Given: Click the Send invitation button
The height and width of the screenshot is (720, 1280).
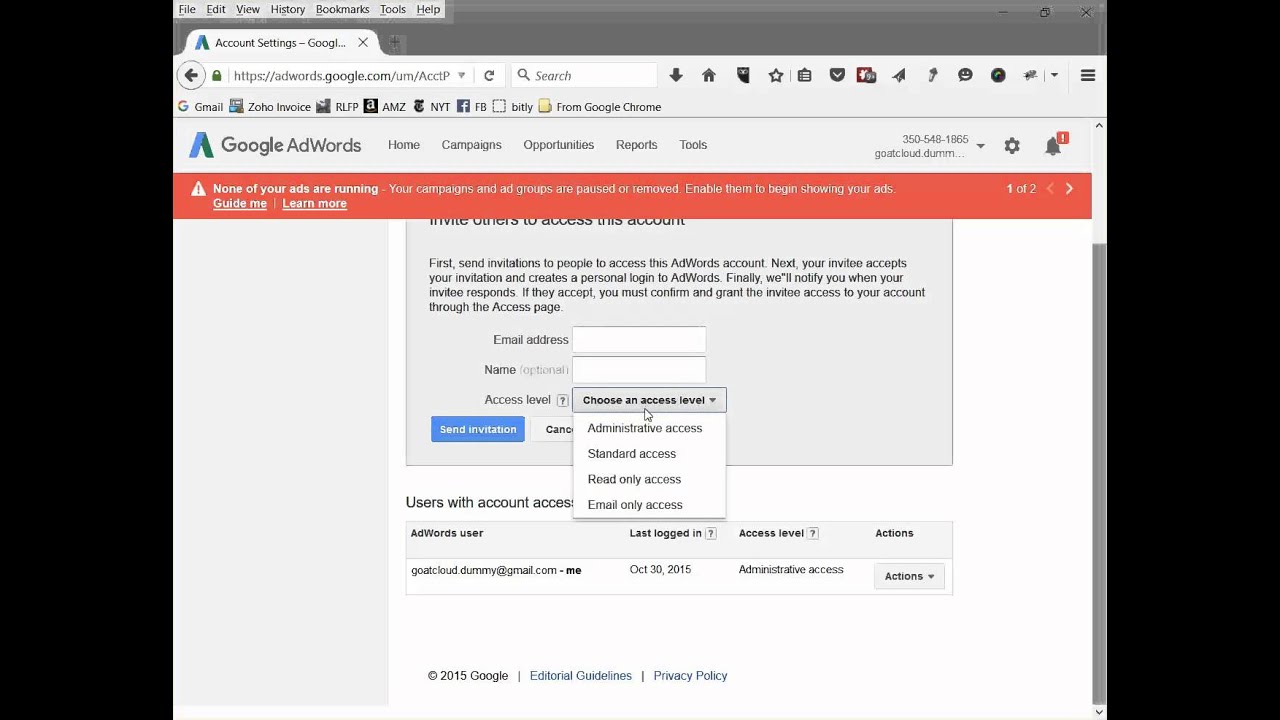Looking at the screenshot, I should (478, 429).
